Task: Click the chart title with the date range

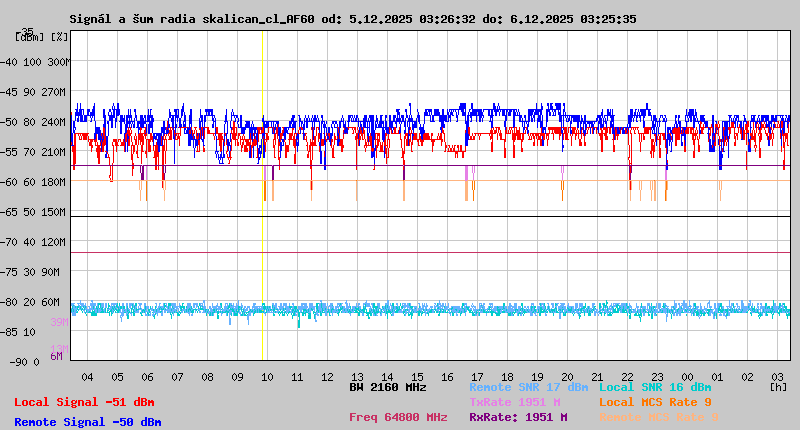Action: [x=352, y=19]
